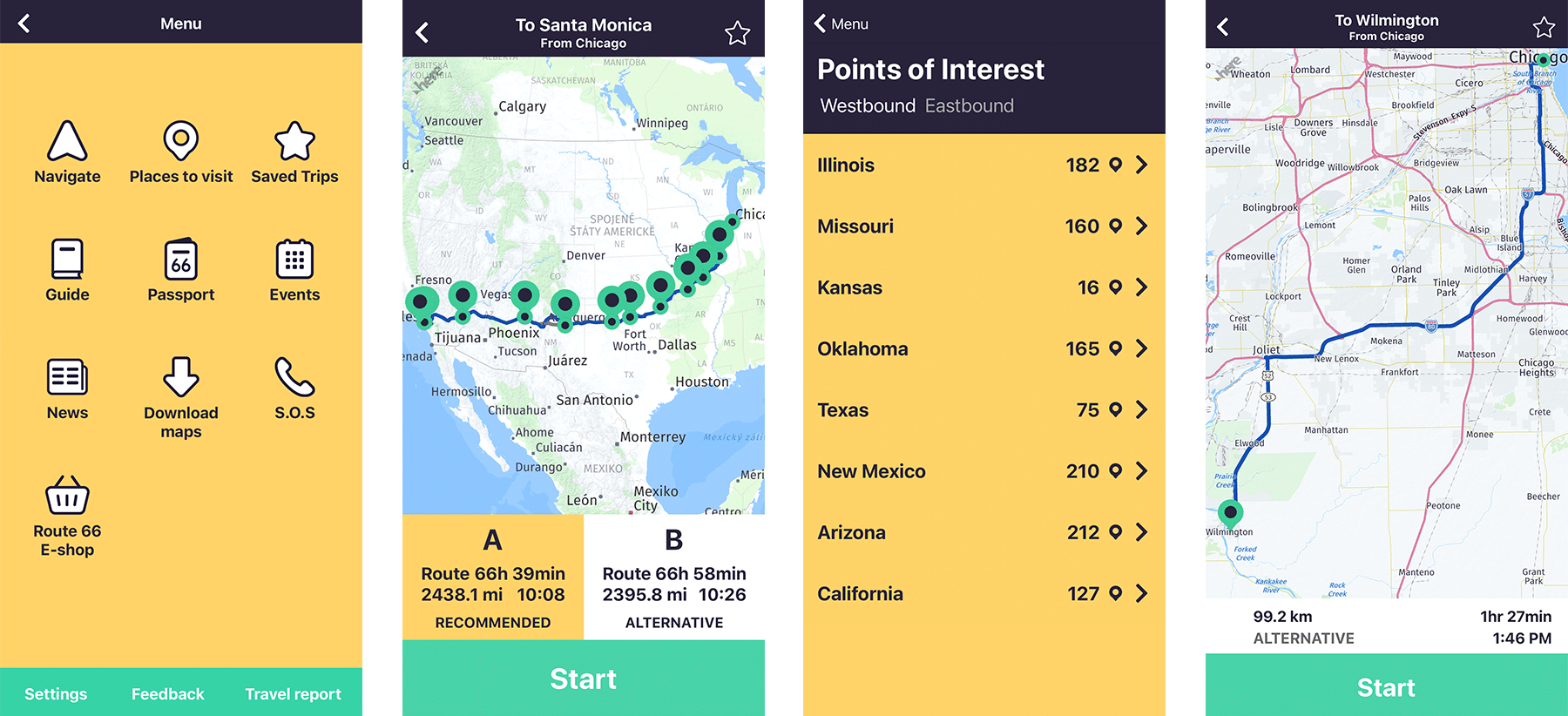Open Saved Trips star icon
This screenshot has width=1568, height=716.
tap(294, 141)
